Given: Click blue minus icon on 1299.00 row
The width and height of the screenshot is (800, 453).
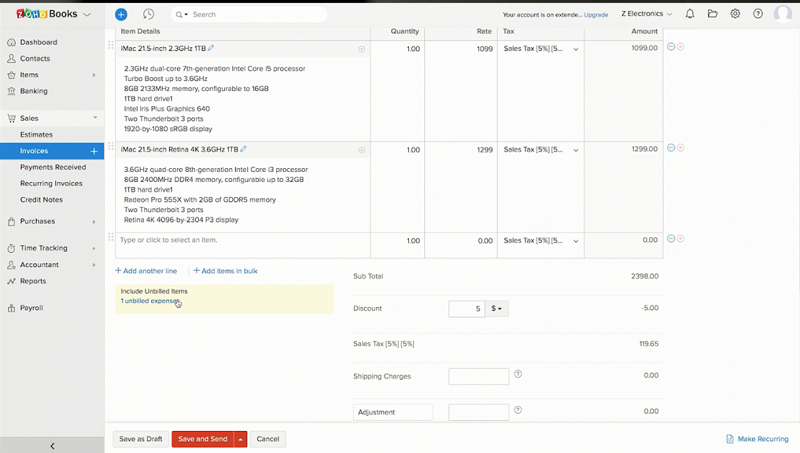Looking at the screenshot, I should [671, 147].
